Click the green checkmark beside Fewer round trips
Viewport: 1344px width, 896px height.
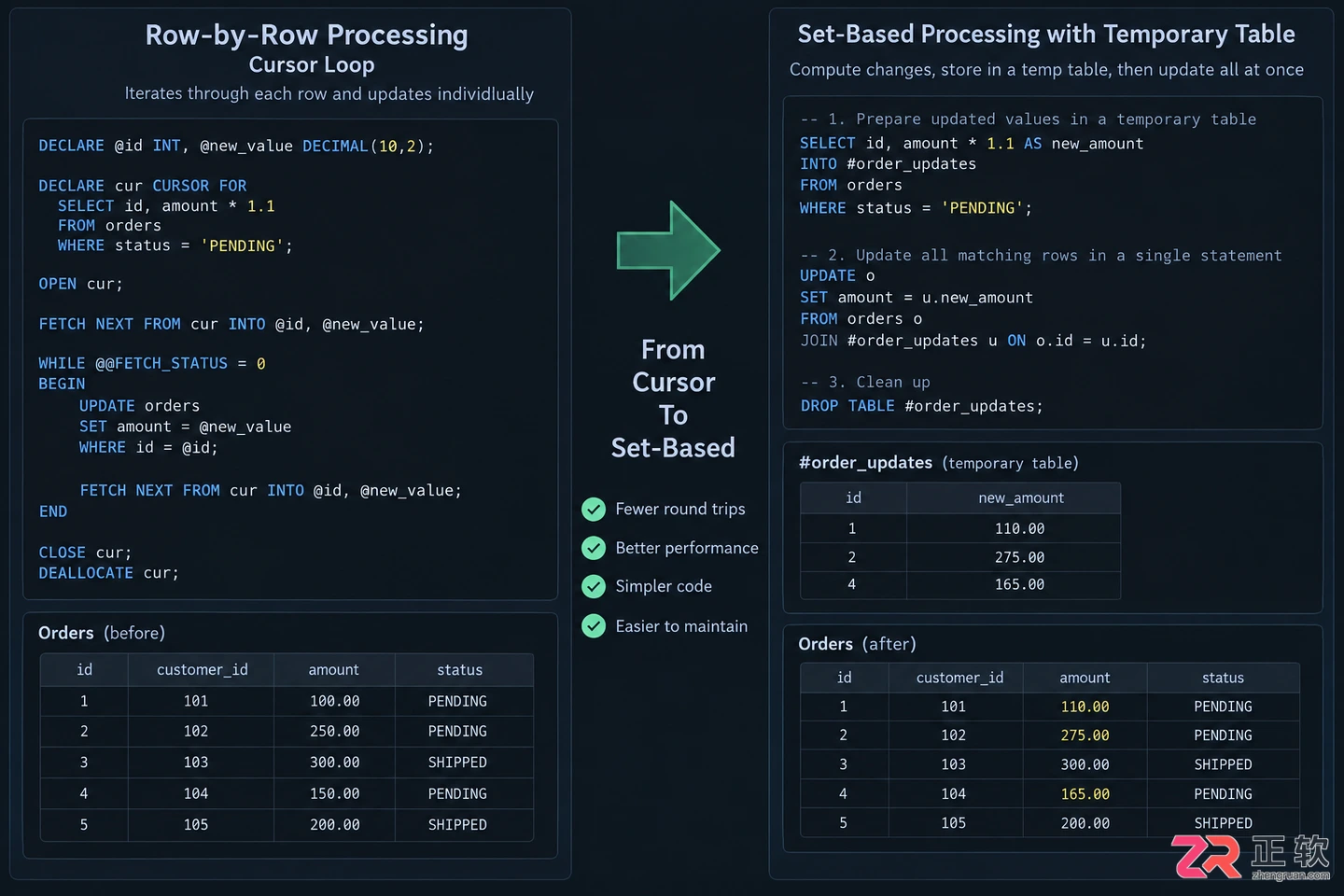[x=594, y=509]
